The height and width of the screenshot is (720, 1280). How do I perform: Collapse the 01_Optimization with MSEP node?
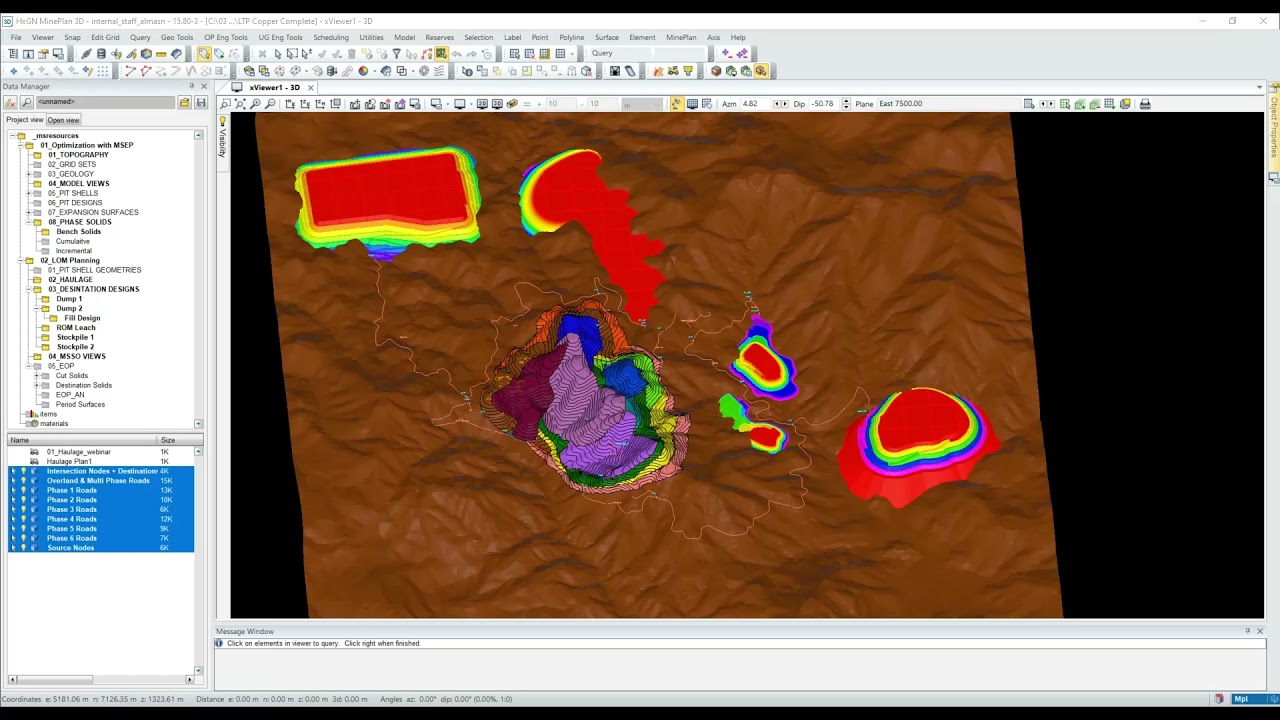click(21, 145)
